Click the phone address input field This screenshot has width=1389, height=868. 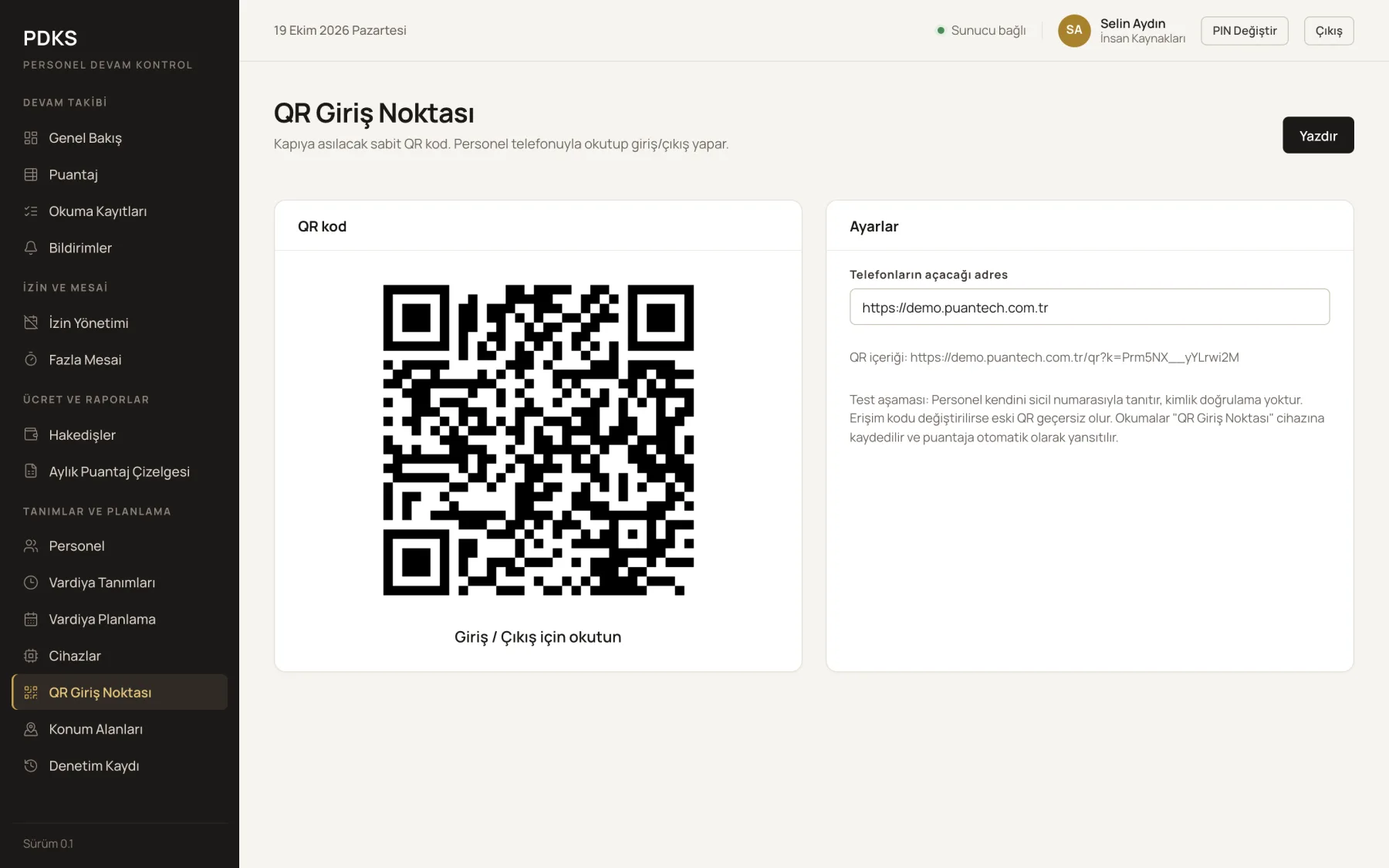click(1090, 307)
